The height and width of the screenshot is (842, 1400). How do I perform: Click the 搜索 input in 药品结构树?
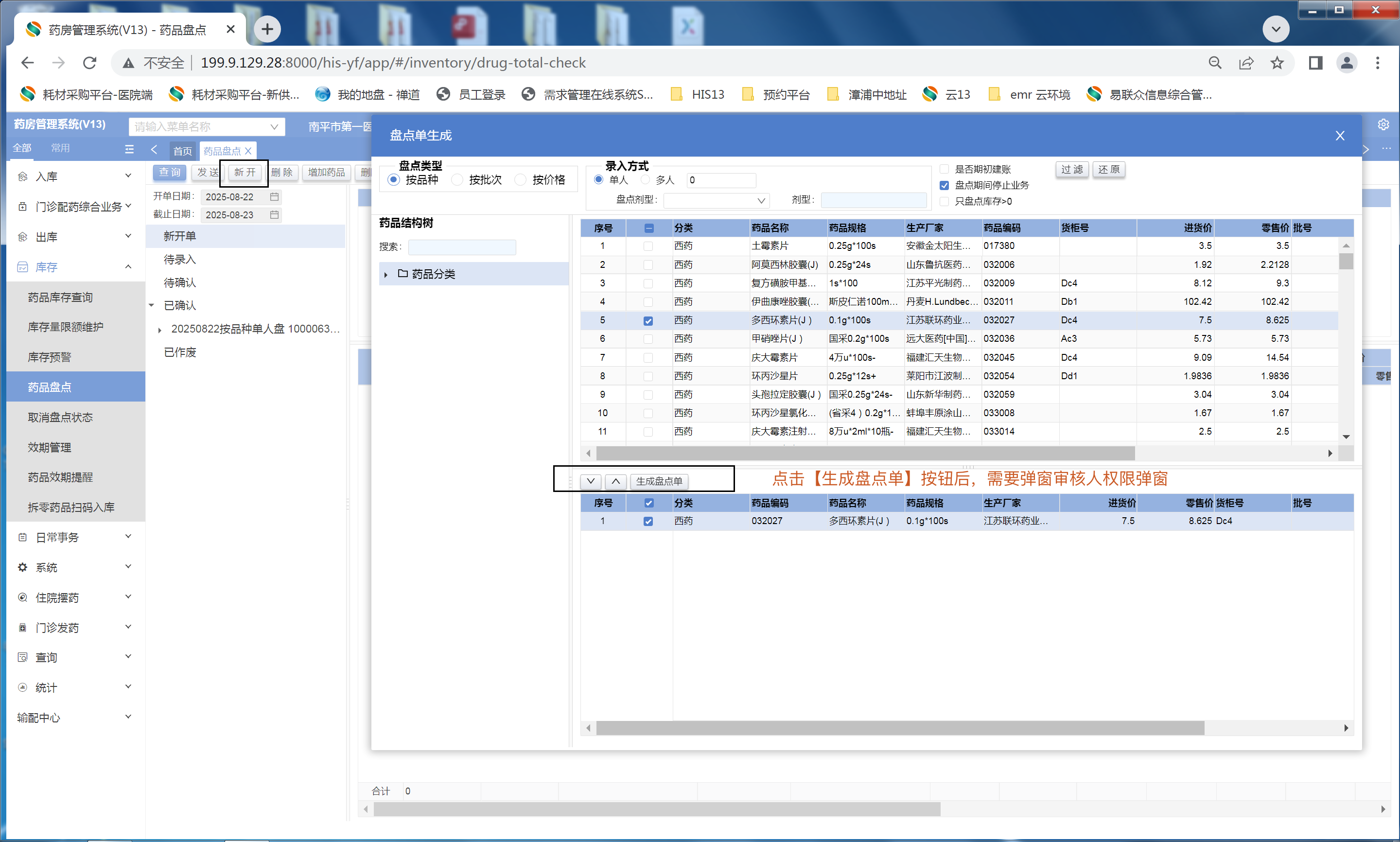[x=462, y=247]
